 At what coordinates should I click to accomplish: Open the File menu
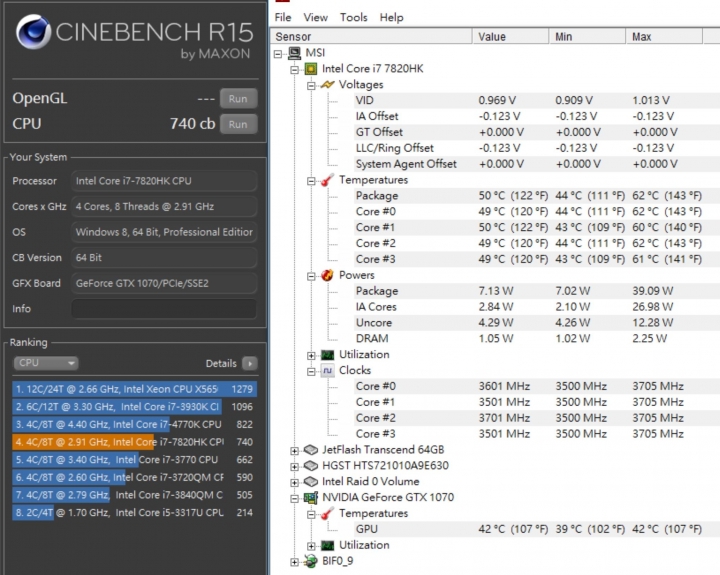point(283,17)
